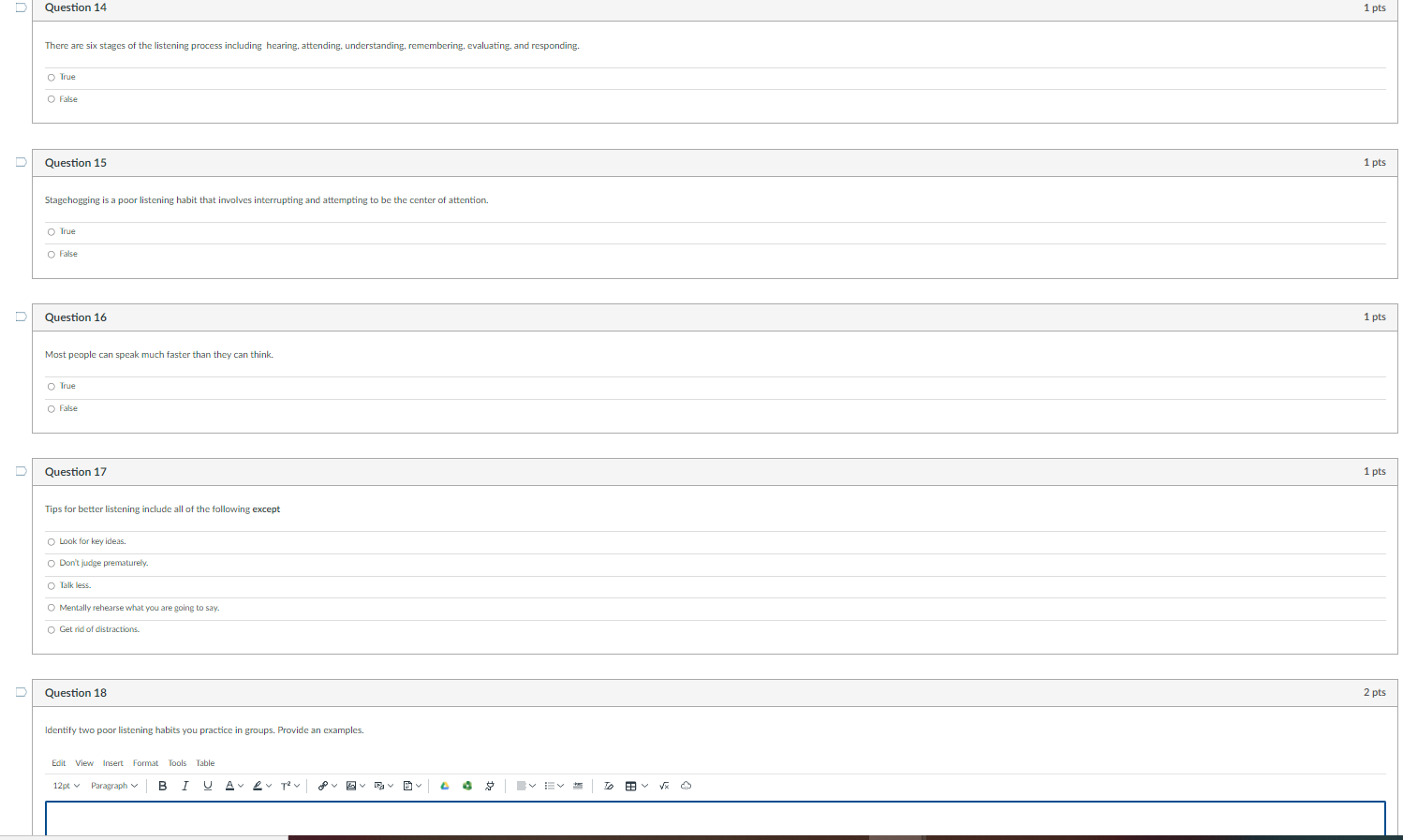Open the Table menu in editor
1403x840 pixels.
(205, 763)
